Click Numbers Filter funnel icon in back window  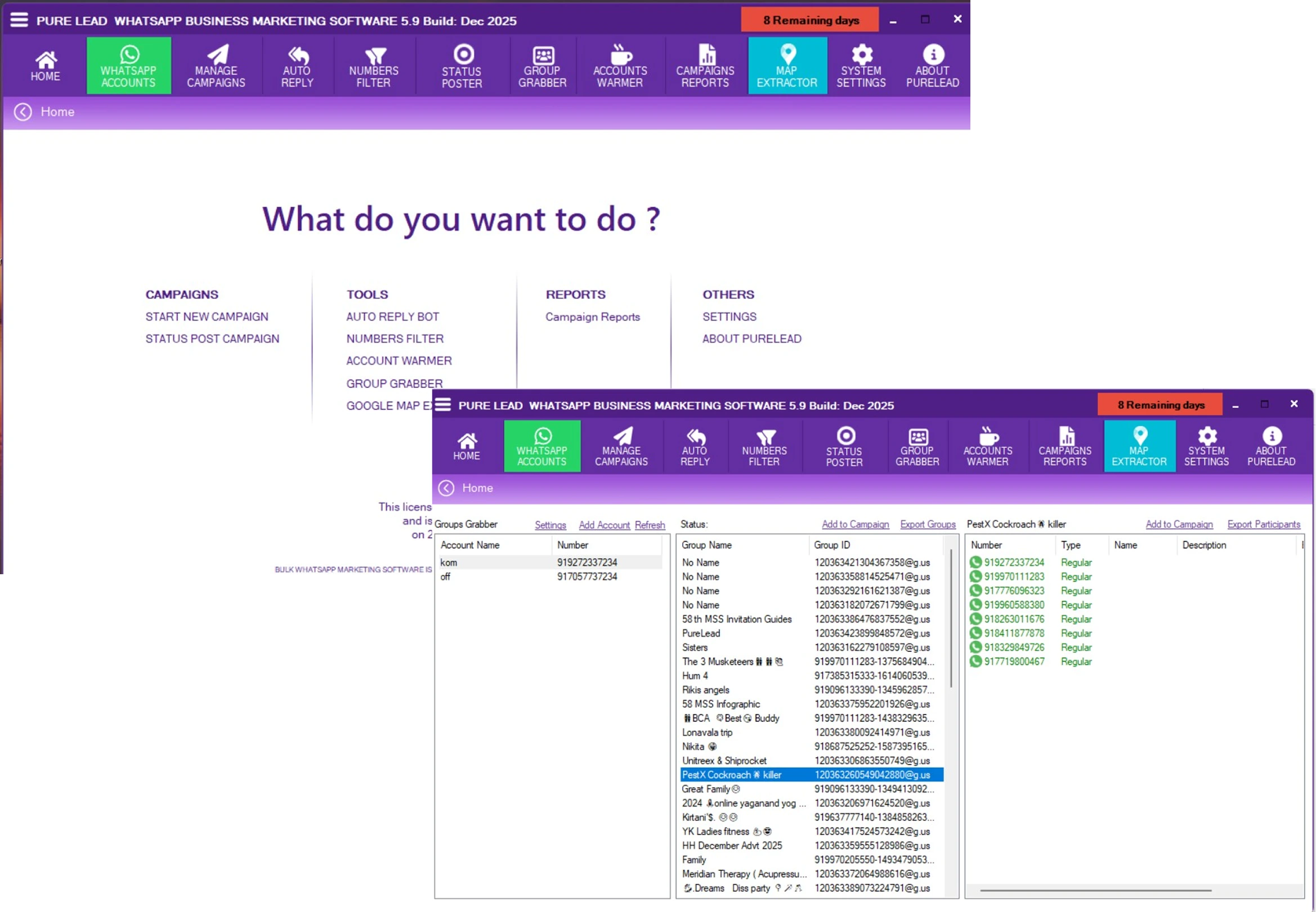pos(375,56)
